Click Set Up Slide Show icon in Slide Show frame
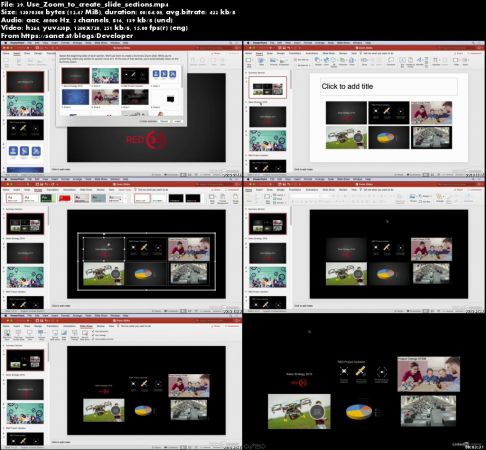This screenshot has width=486, height=450. tap(55, 334)
